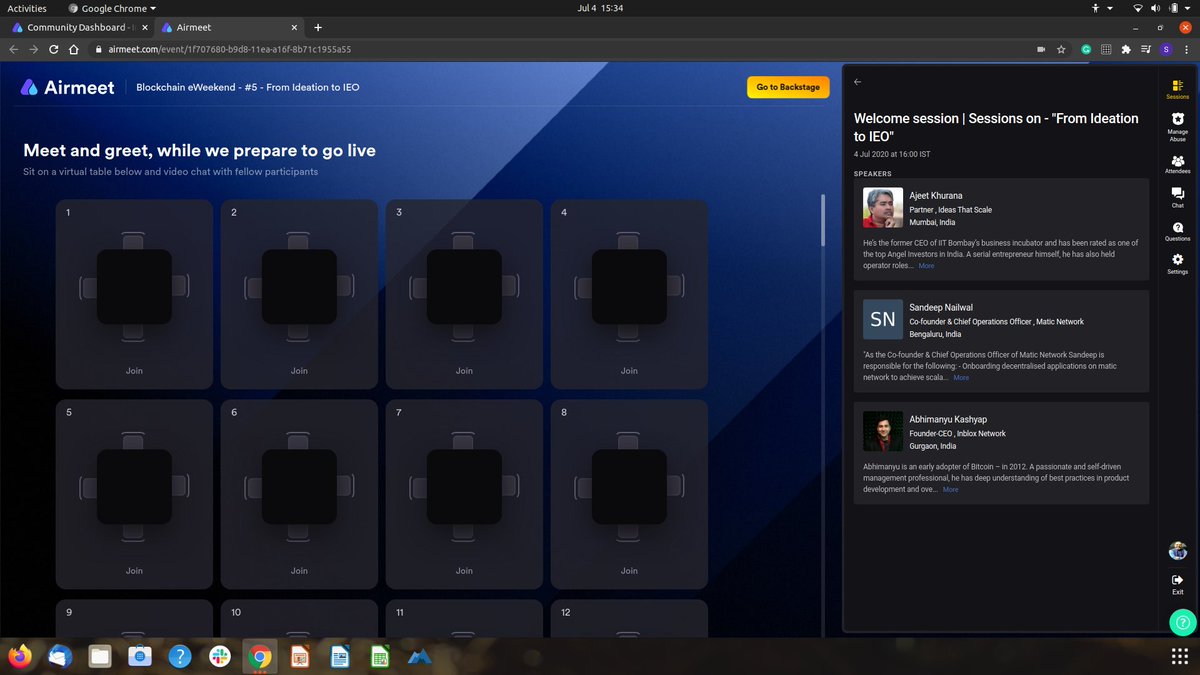Open the Activities overview

point(27,8)
